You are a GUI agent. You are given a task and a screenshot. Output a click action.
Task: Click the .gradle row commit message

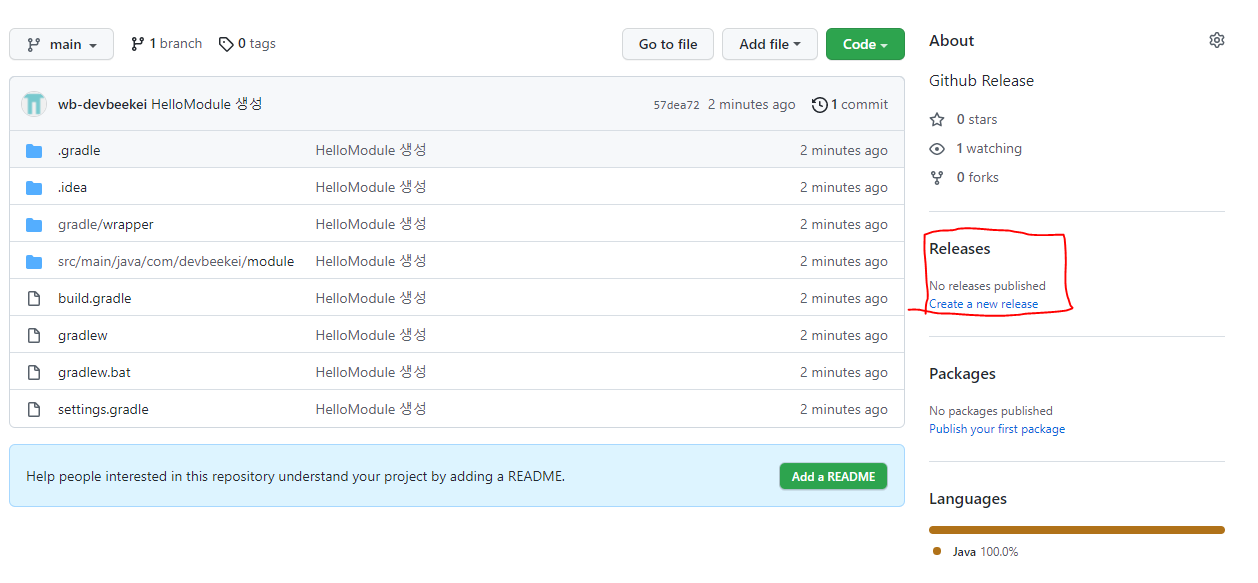coord(371,150)
